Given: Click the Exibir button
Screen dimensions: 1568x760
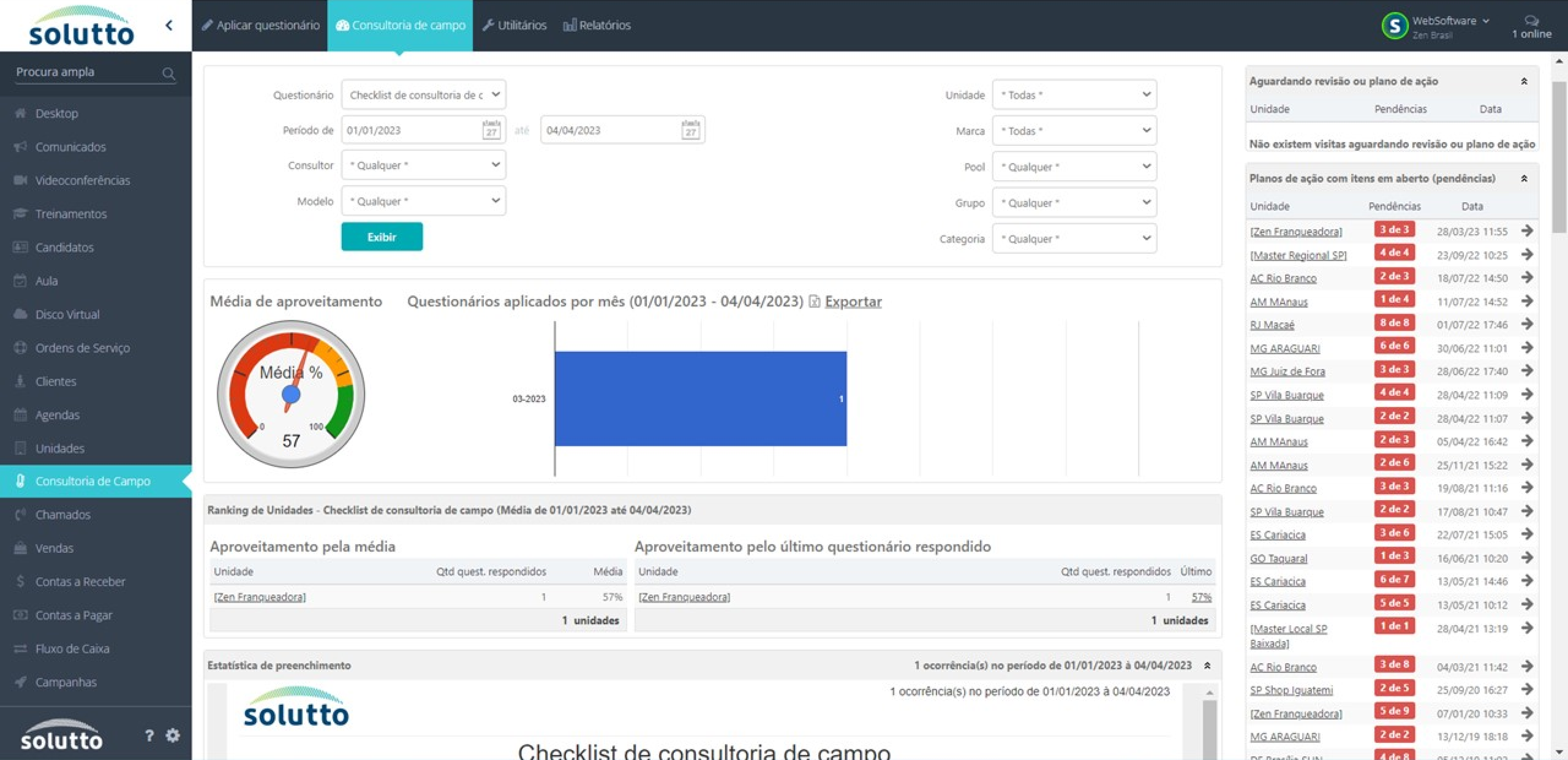Looking at the screenshot, I should (x=382, y=236).
